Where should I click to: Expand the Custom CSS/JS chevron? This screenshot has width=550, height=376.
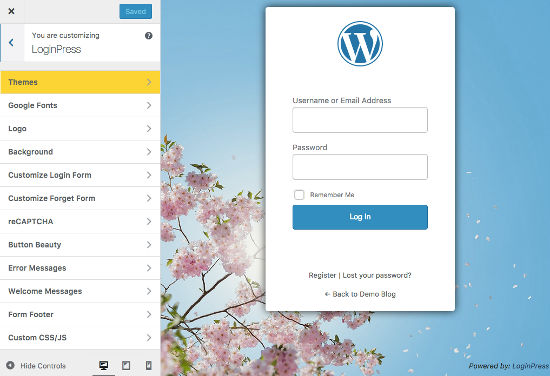coord(149,337)
